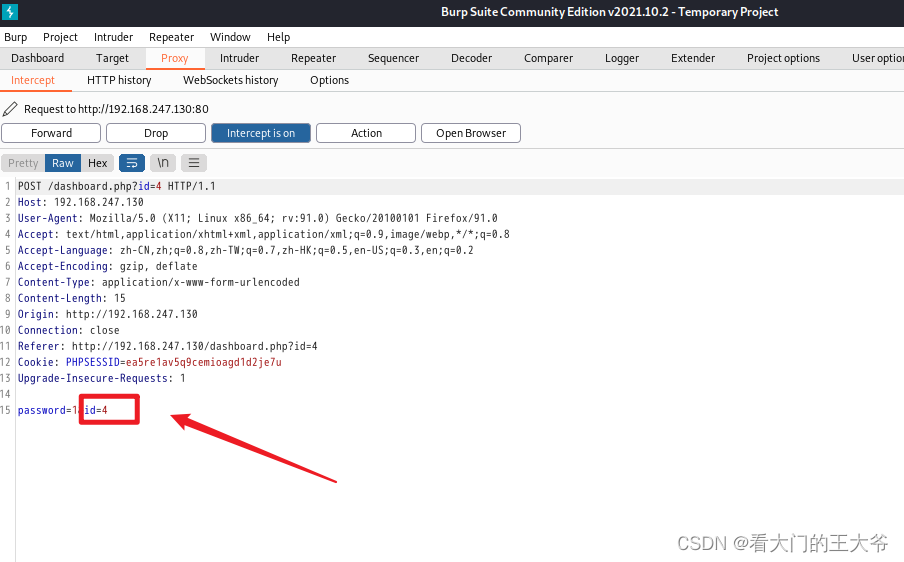
Task: Switch to the Intruder tool tab
Action: click(239, 58)
